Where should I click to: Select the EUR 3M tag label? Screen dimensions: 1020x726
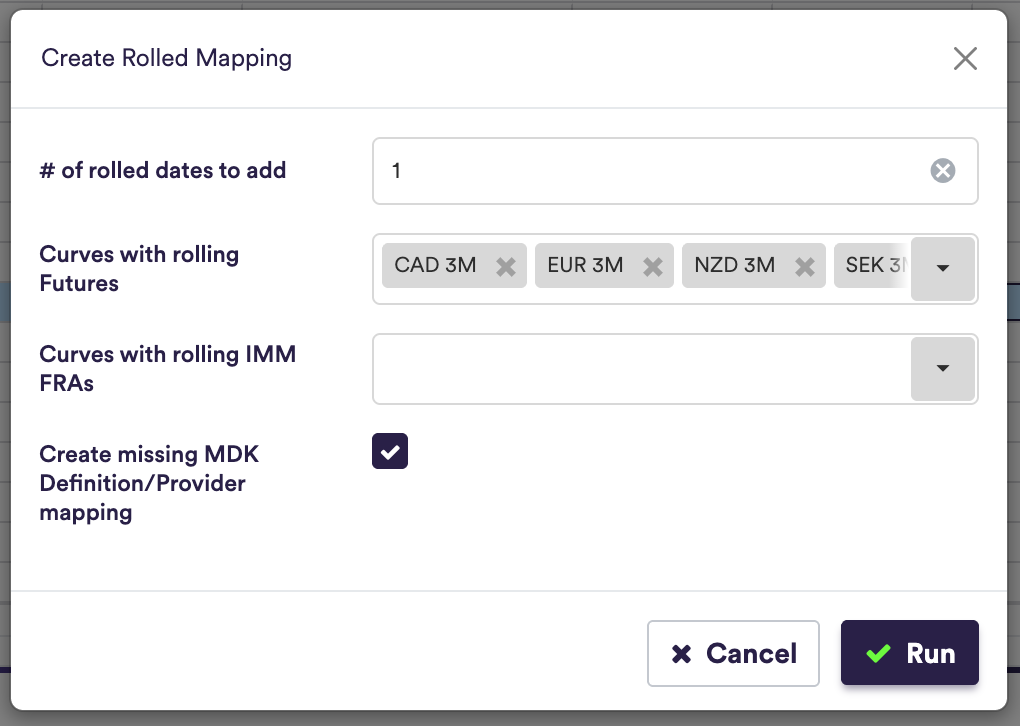point(585,266)
